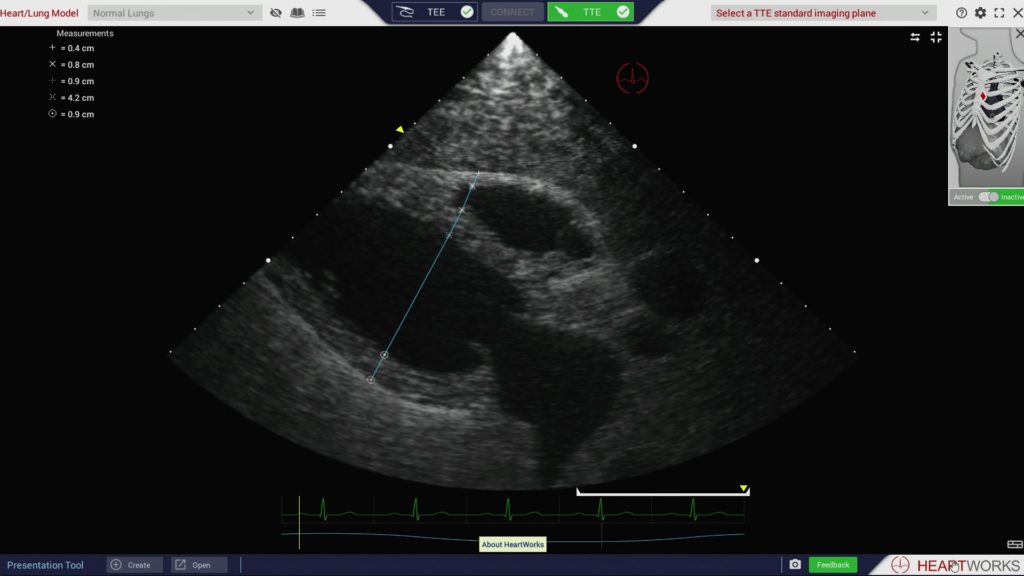Expand the TTE standard imaging plane dropdown
Screen dimensions: 1024x576
[x=823, y=13]
